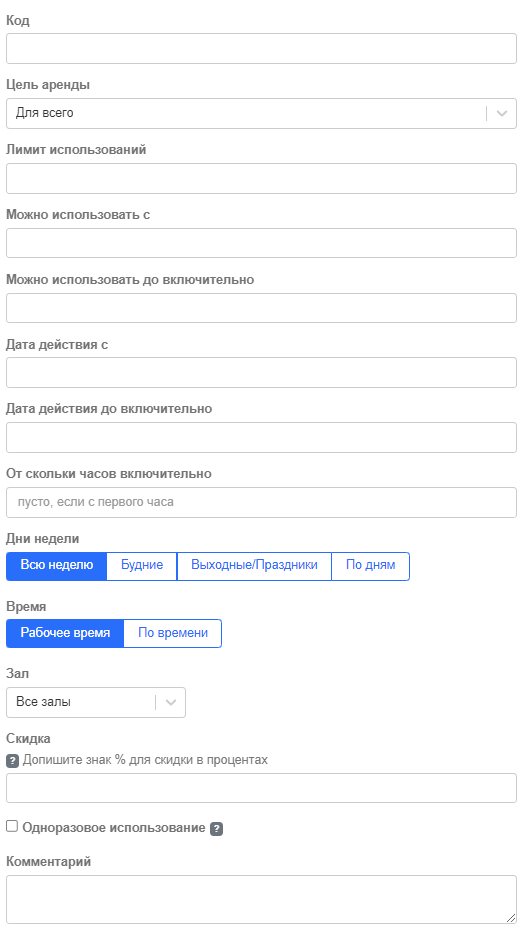The width and height of the screenshot is (527, 933).
Task: Focus the Код input field
Action: (261, 48)
